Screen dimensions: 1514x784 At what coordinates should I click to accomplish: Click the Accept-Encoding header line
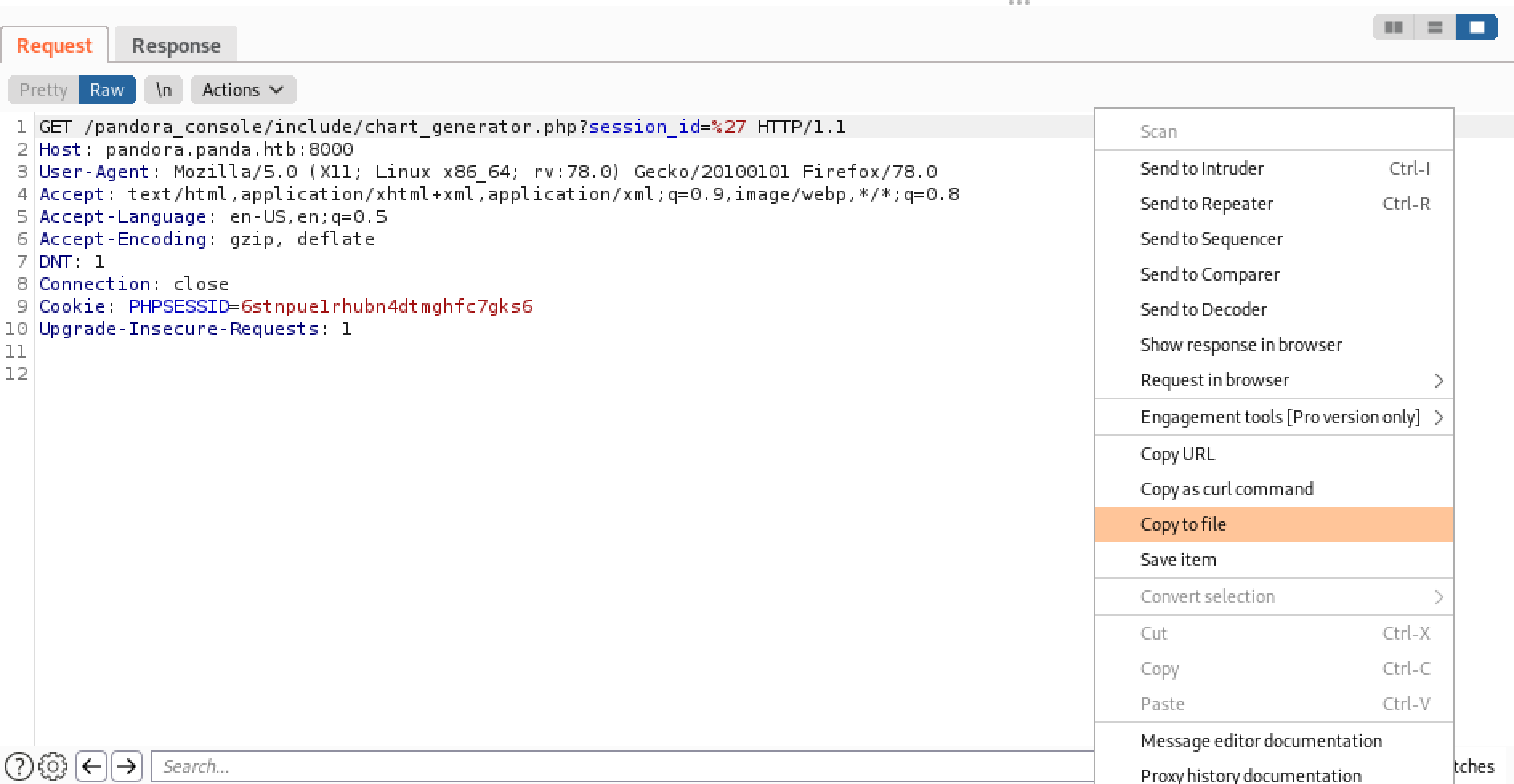coord(207,239)
